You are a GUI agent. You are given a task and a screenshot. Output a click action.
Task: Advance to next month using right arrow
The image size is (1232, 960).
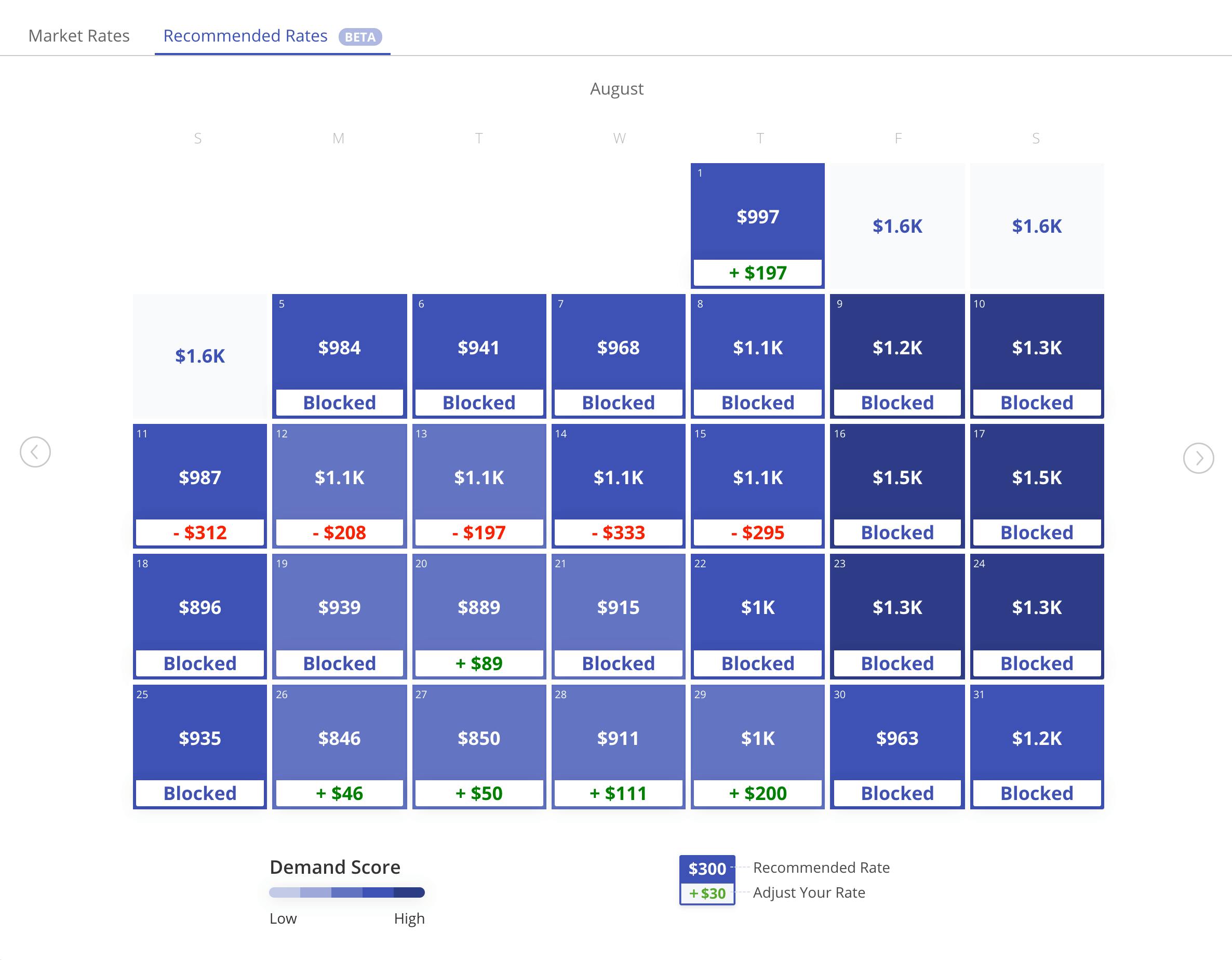point(1198,458)
